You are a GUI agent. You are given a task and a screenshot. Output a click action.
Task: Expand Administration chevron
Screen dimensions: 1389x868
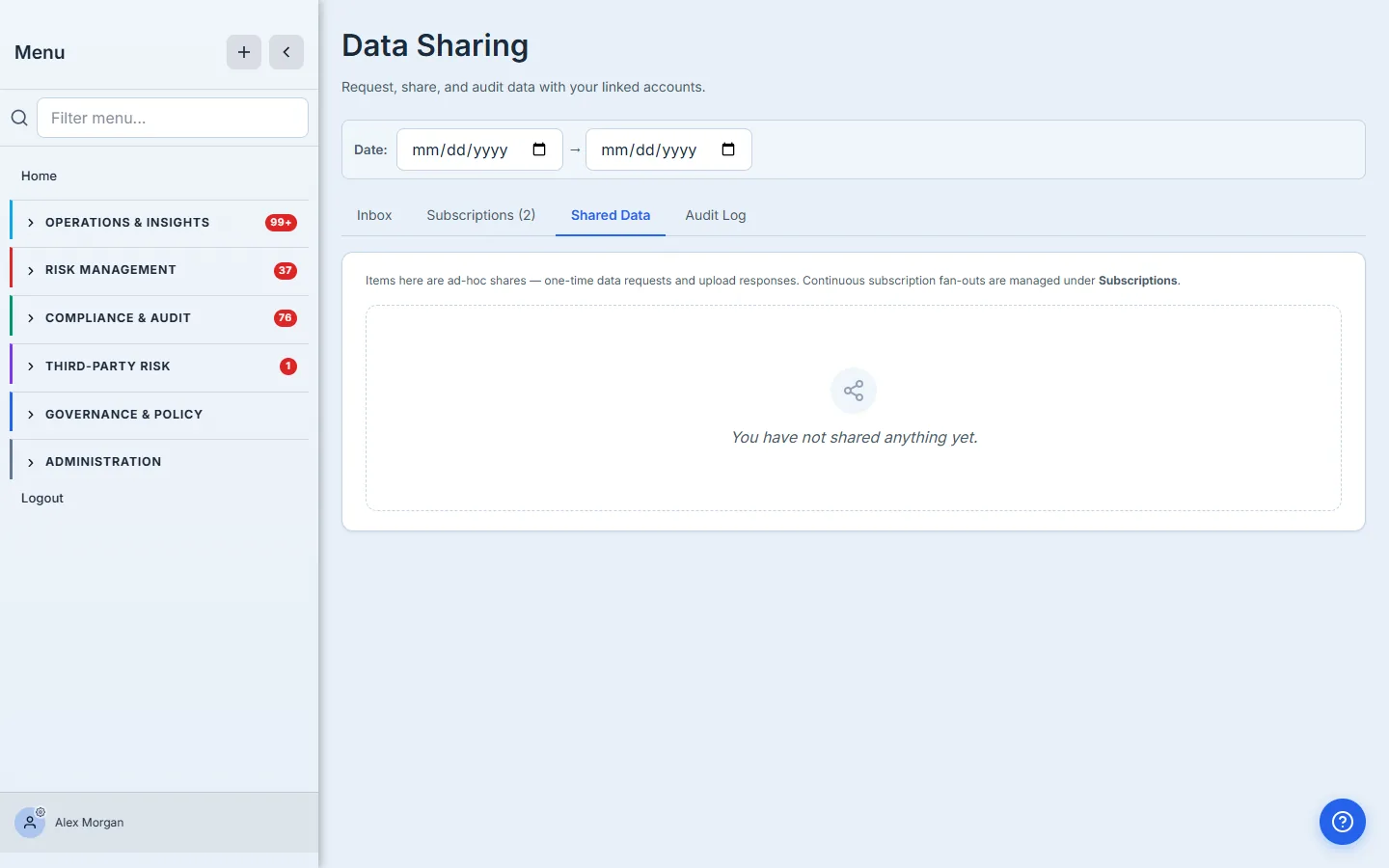coord(31,463)
